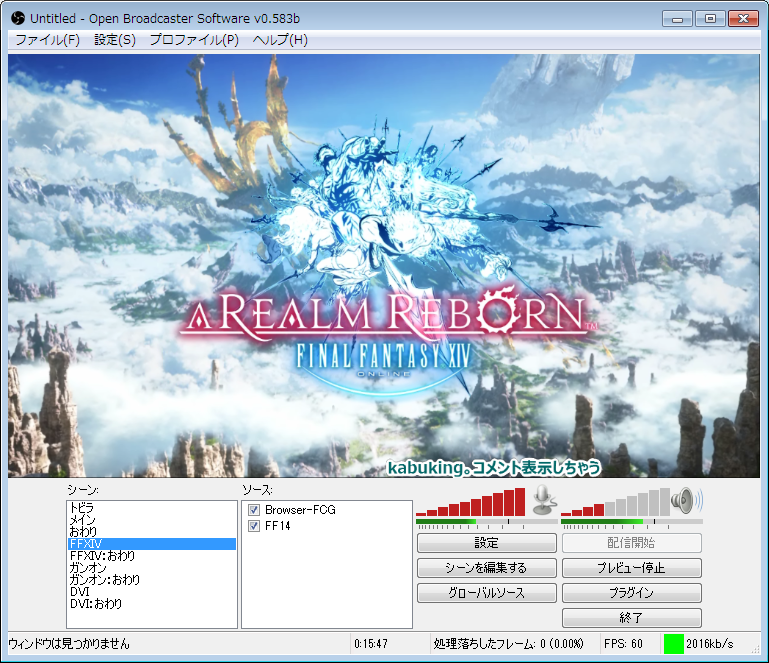The width and height of the screenshot is (769, 663).
Task: Open the プロファイル(P) menu
Action: (194, 40)
